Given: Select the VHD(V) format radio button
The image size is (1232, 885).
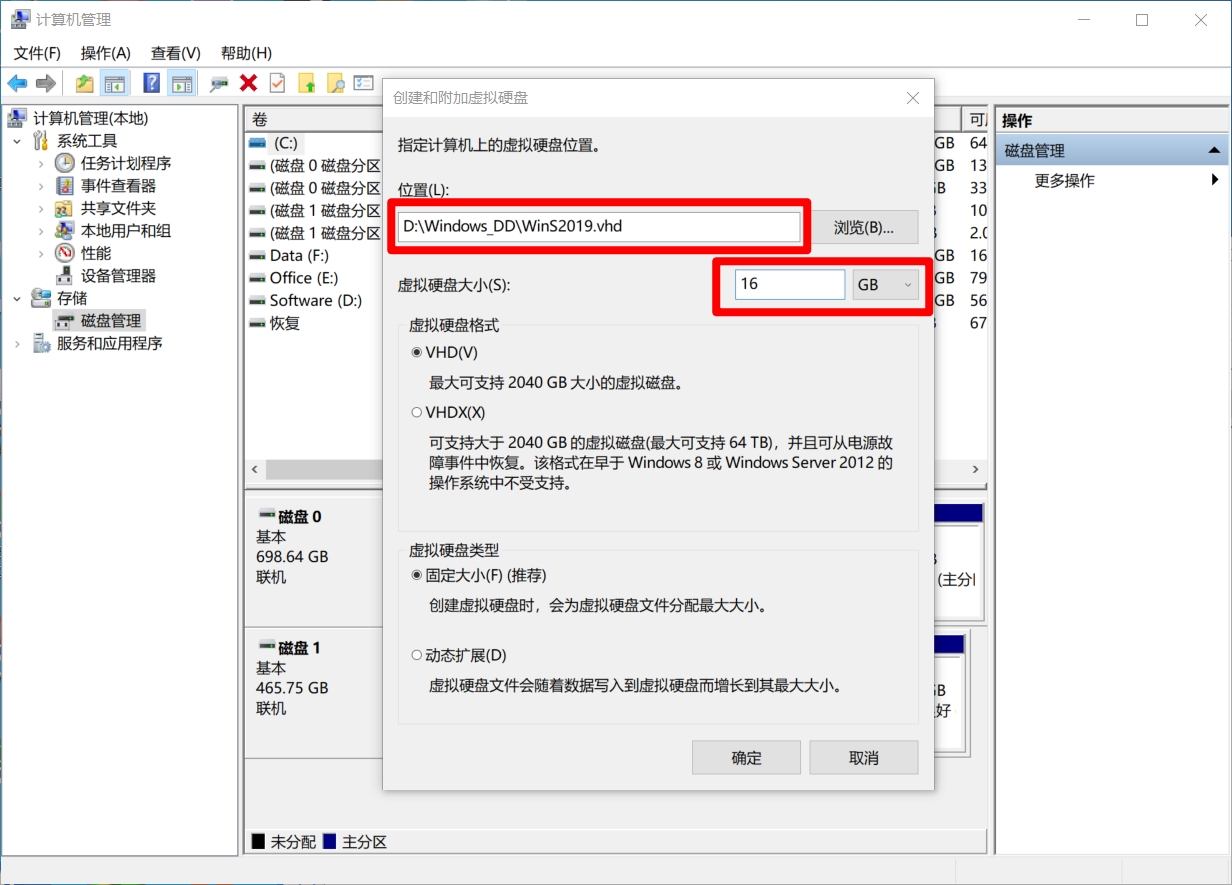Looking at the screenshot, I should coord(417,353).
